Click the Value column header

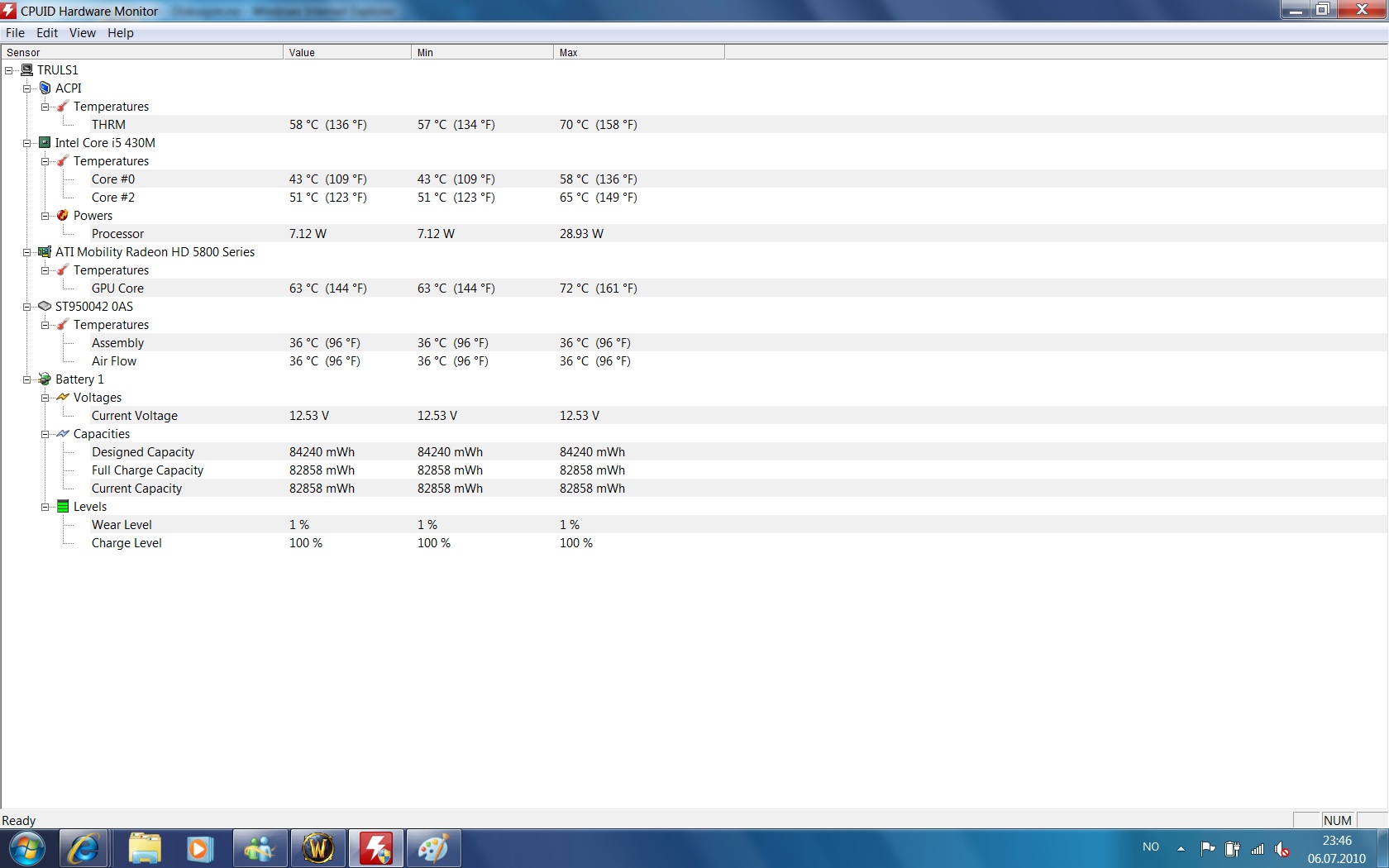(347, 52)
